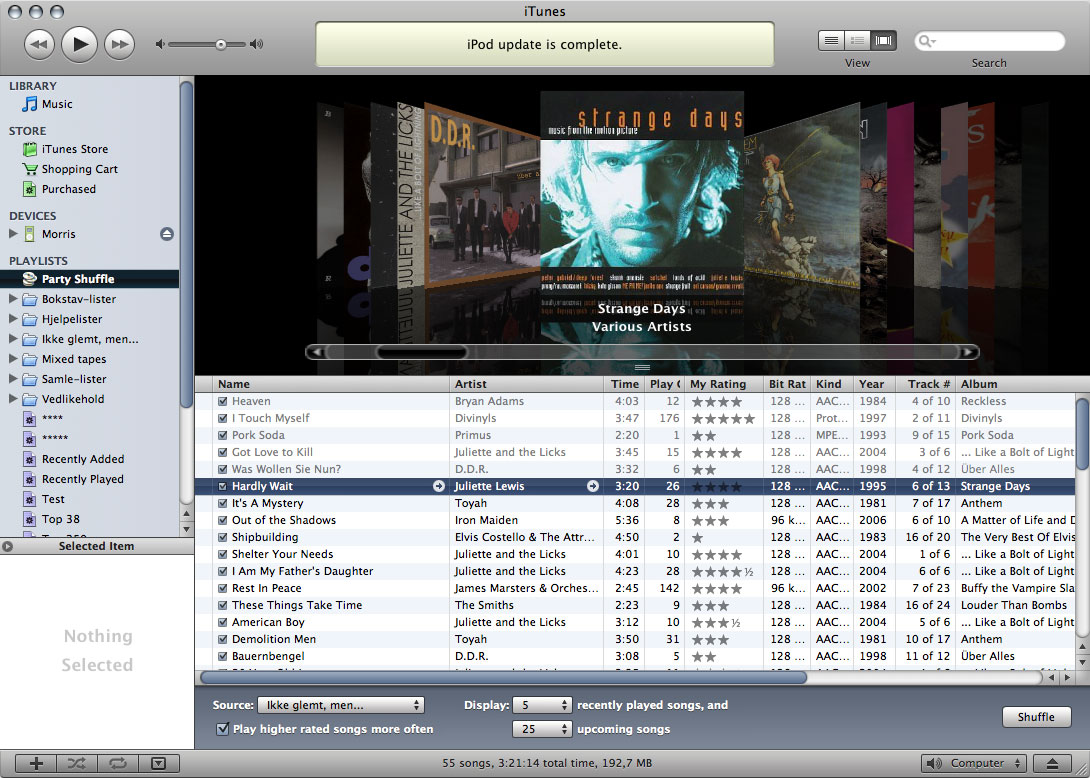Image resolution: width=1090 pixels, height=778 pixels.
Task: Uncheck It's A Mystery checkbox
Action: point(222,503)
